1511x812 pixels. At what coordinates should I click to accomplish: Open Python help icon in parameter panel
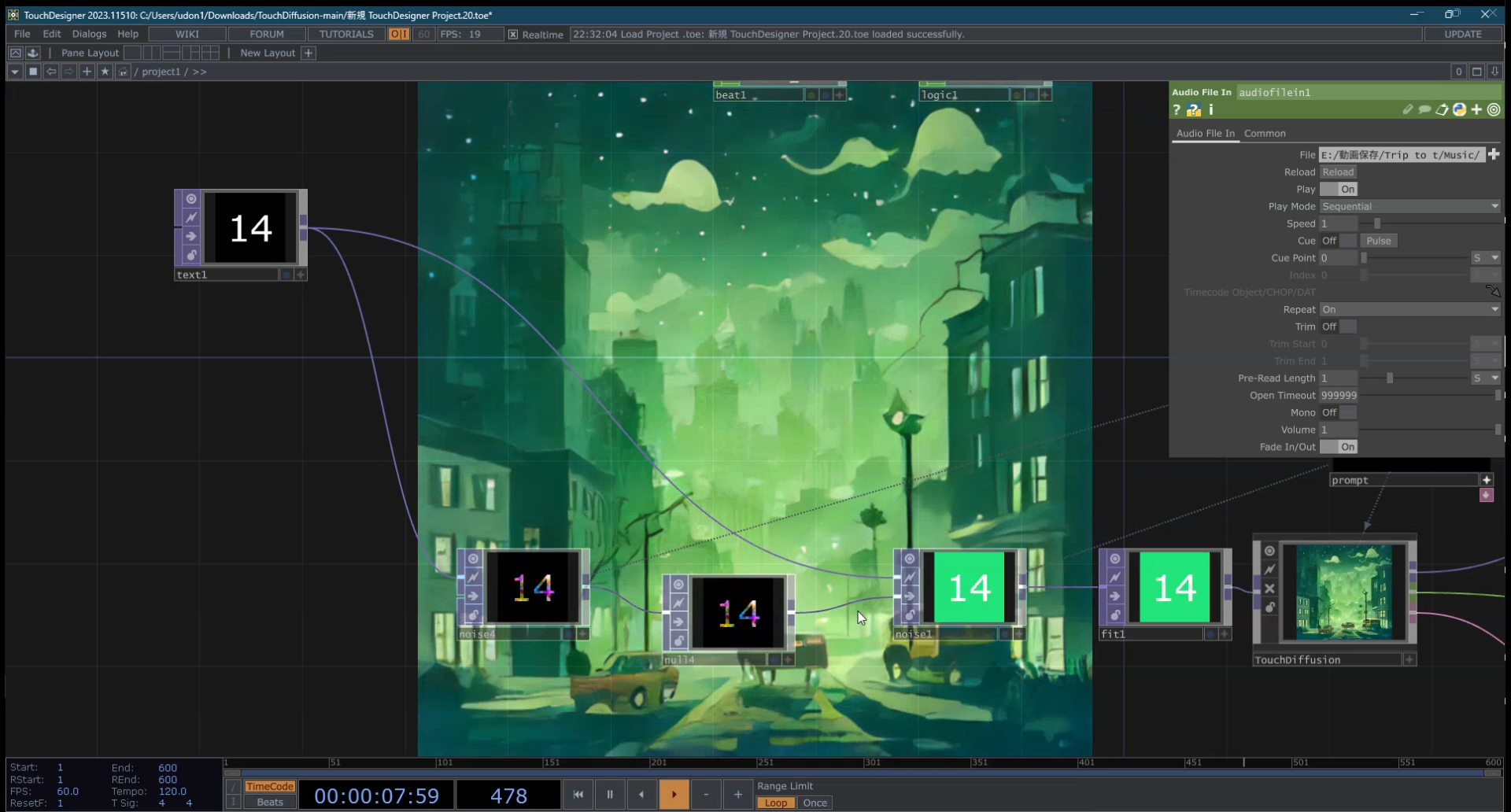tap(1194, 110)
